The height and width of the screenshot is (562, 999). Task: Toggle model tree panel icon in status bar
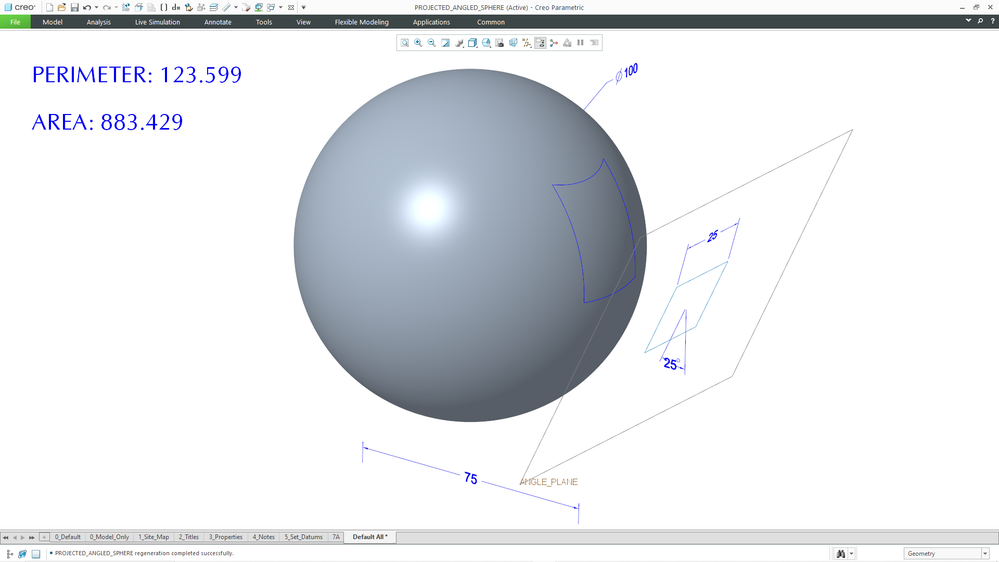(10, 554)
